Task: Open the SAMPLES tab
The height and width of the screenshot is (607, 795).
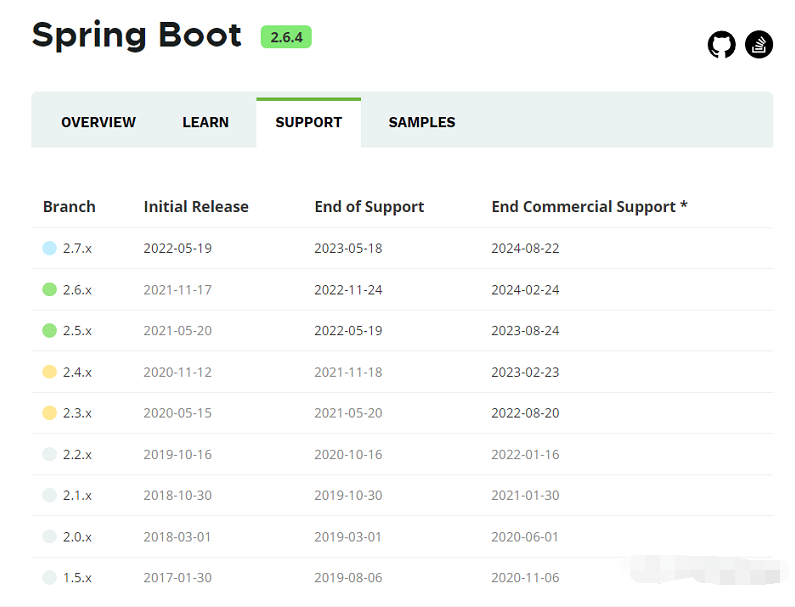Action: coord(422,122)
